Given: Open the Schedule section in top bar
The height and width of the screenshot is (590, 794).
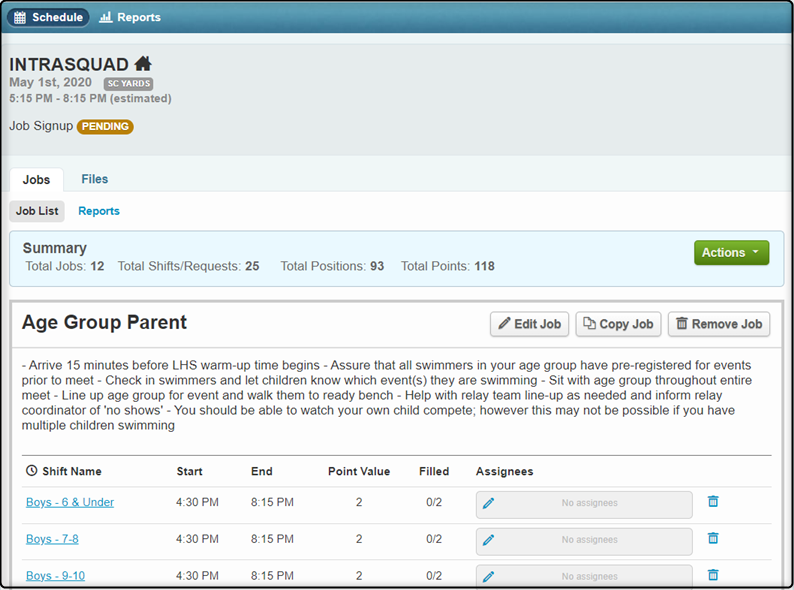Looking at the screenshot, I should [48, 17].
